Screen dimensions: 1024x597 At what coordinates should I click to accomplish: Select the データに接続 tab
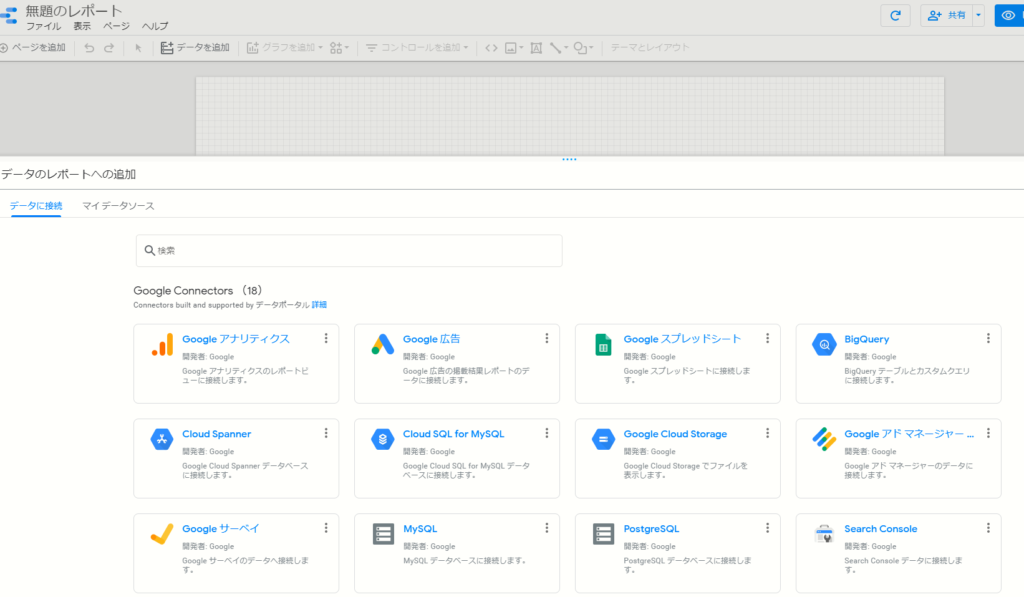point(36,206)
